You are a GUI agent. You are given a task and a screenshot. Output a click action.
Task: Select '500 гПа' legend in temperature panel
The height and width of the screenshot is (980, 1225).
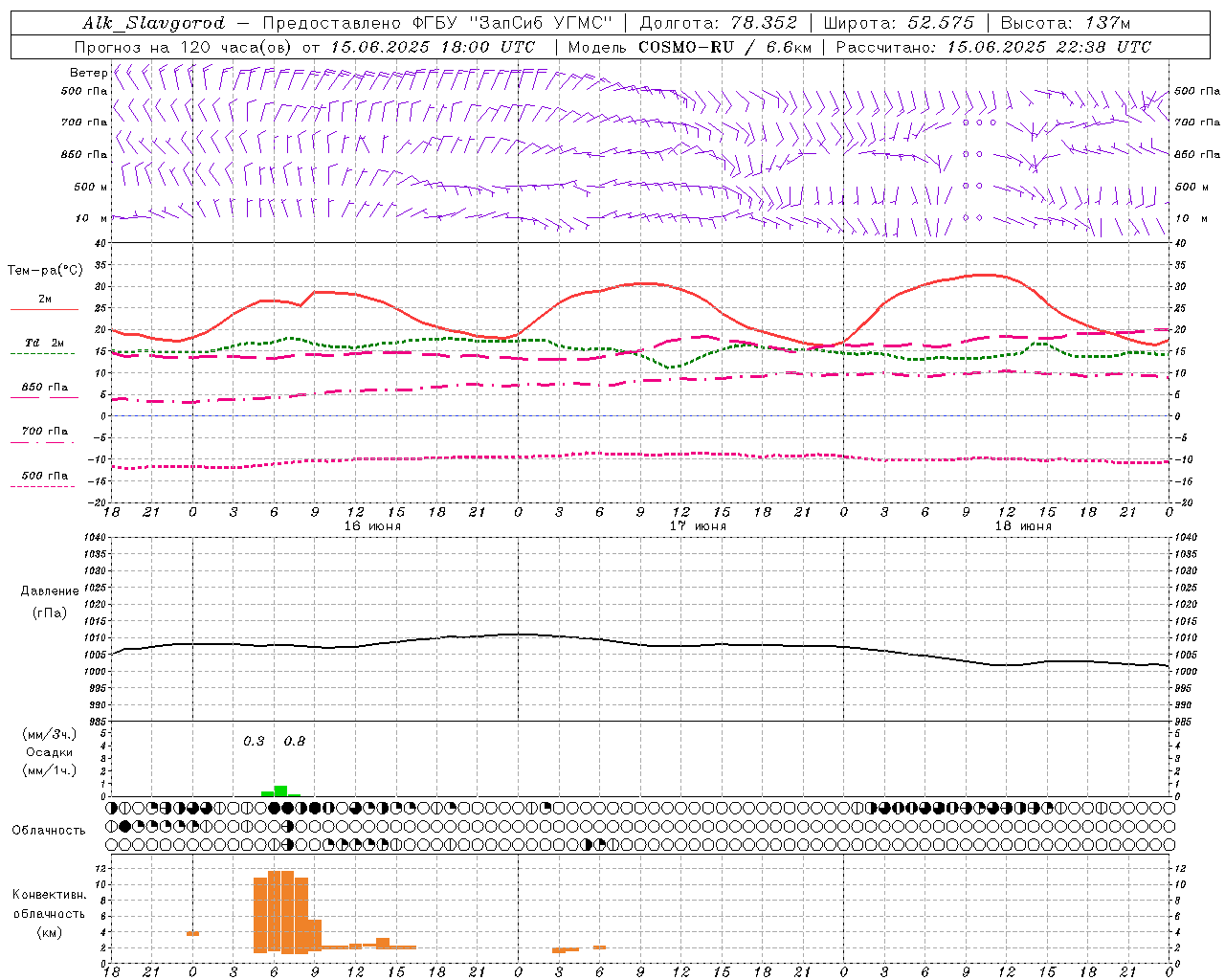click(x=45, y=476)
